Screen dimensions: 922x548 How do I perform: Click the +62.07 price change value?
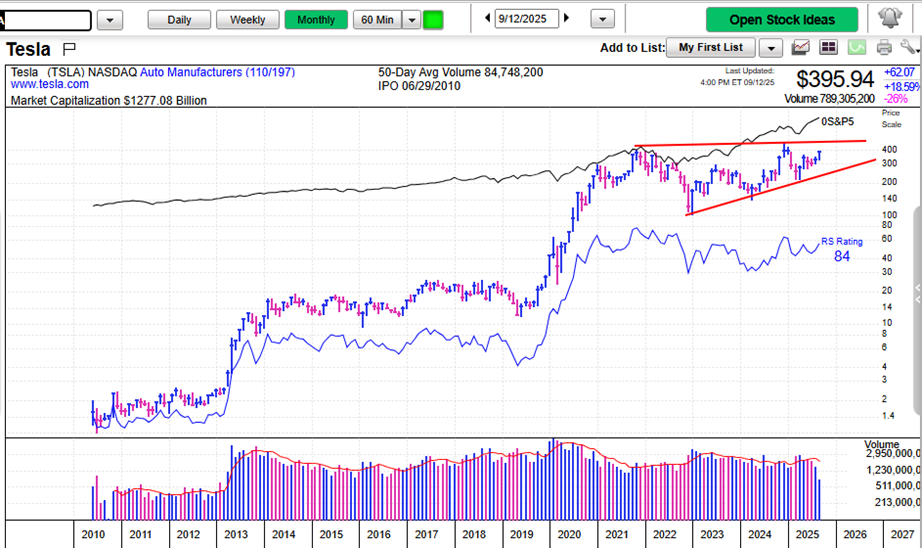[x=899, y=72]
